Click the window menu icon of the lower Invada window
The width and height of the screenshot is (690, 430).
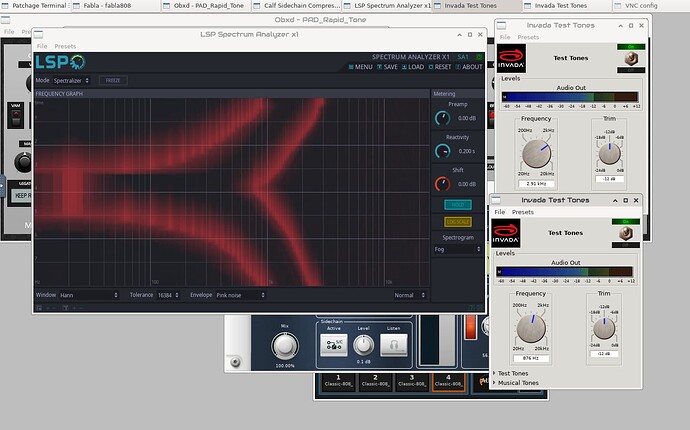[496, 200]
